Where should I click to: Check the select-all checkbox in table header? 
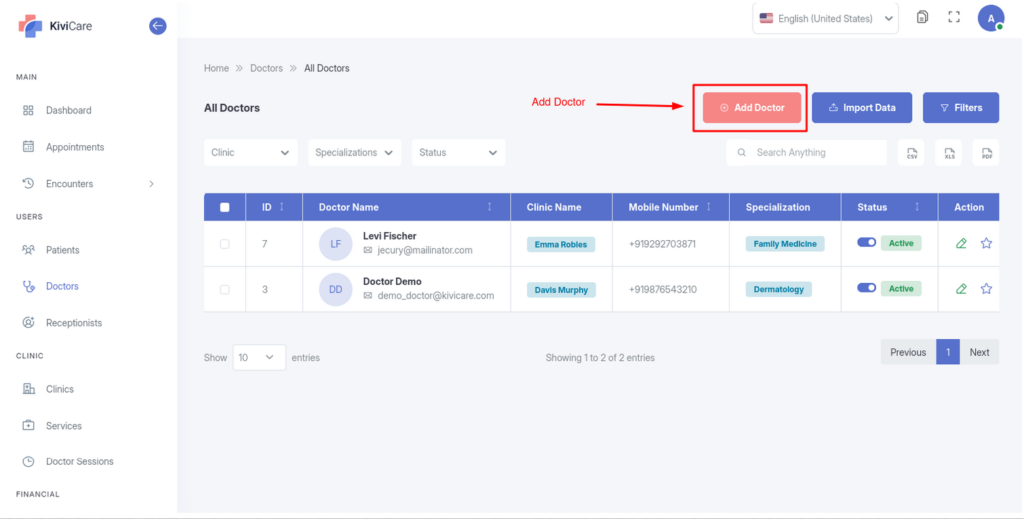click(x=224, y=207)
